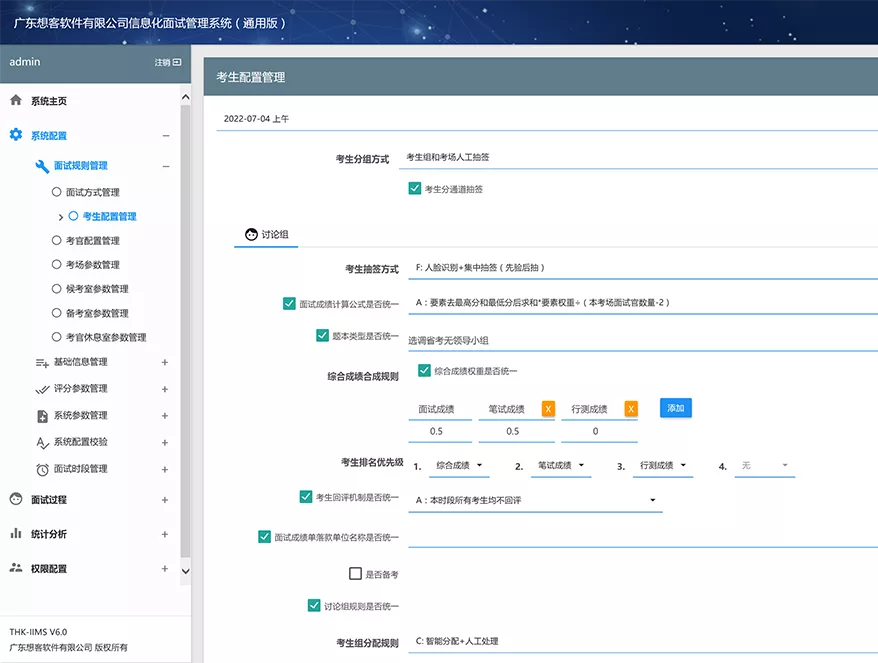Expand 面试时段管理 with plus sign
The height and width of the screenshot is (663, 878).
pos(165,469)
